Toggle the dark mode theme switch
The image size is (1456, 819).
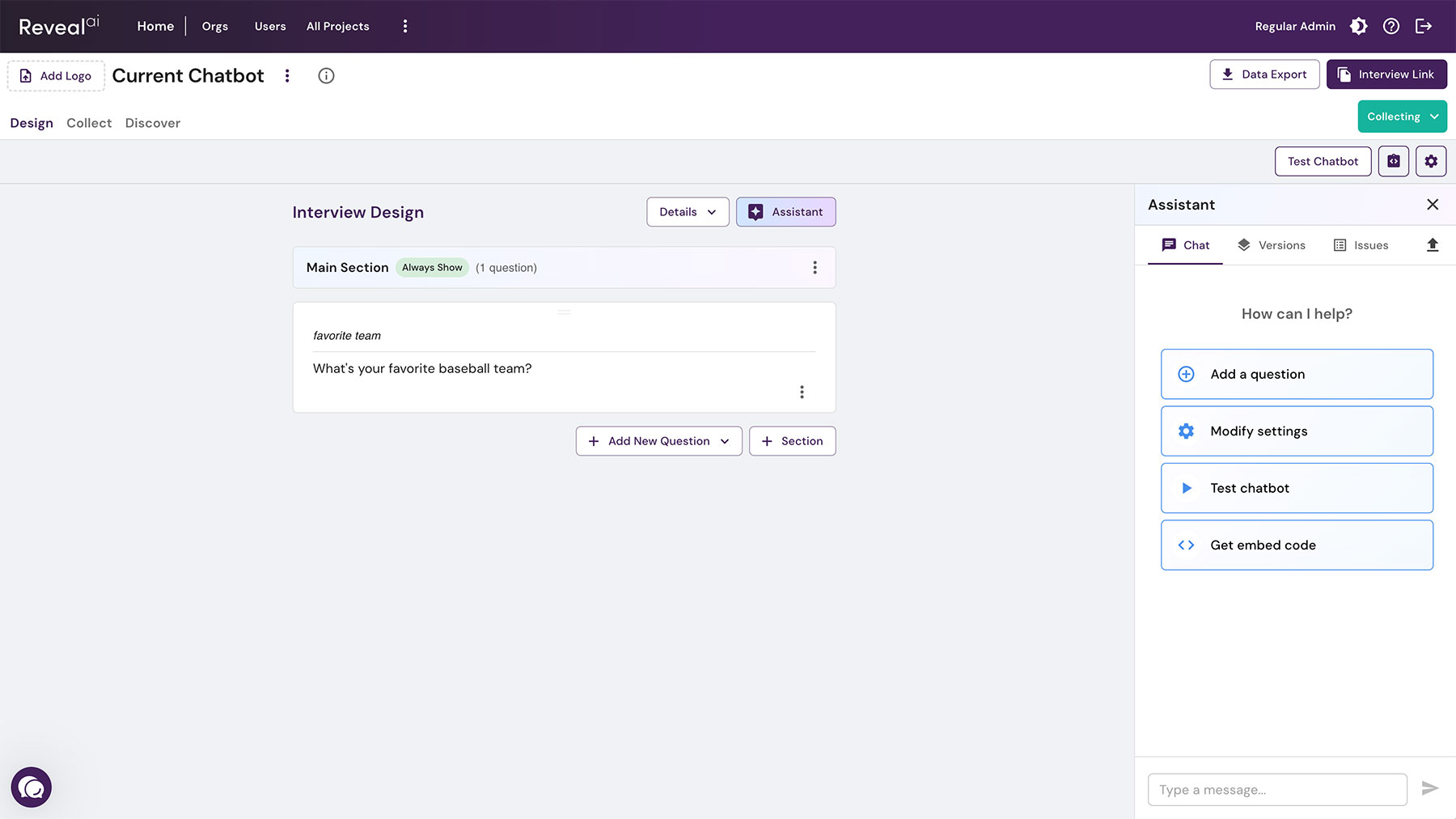pyautogui.click(x=1358, y=26)
